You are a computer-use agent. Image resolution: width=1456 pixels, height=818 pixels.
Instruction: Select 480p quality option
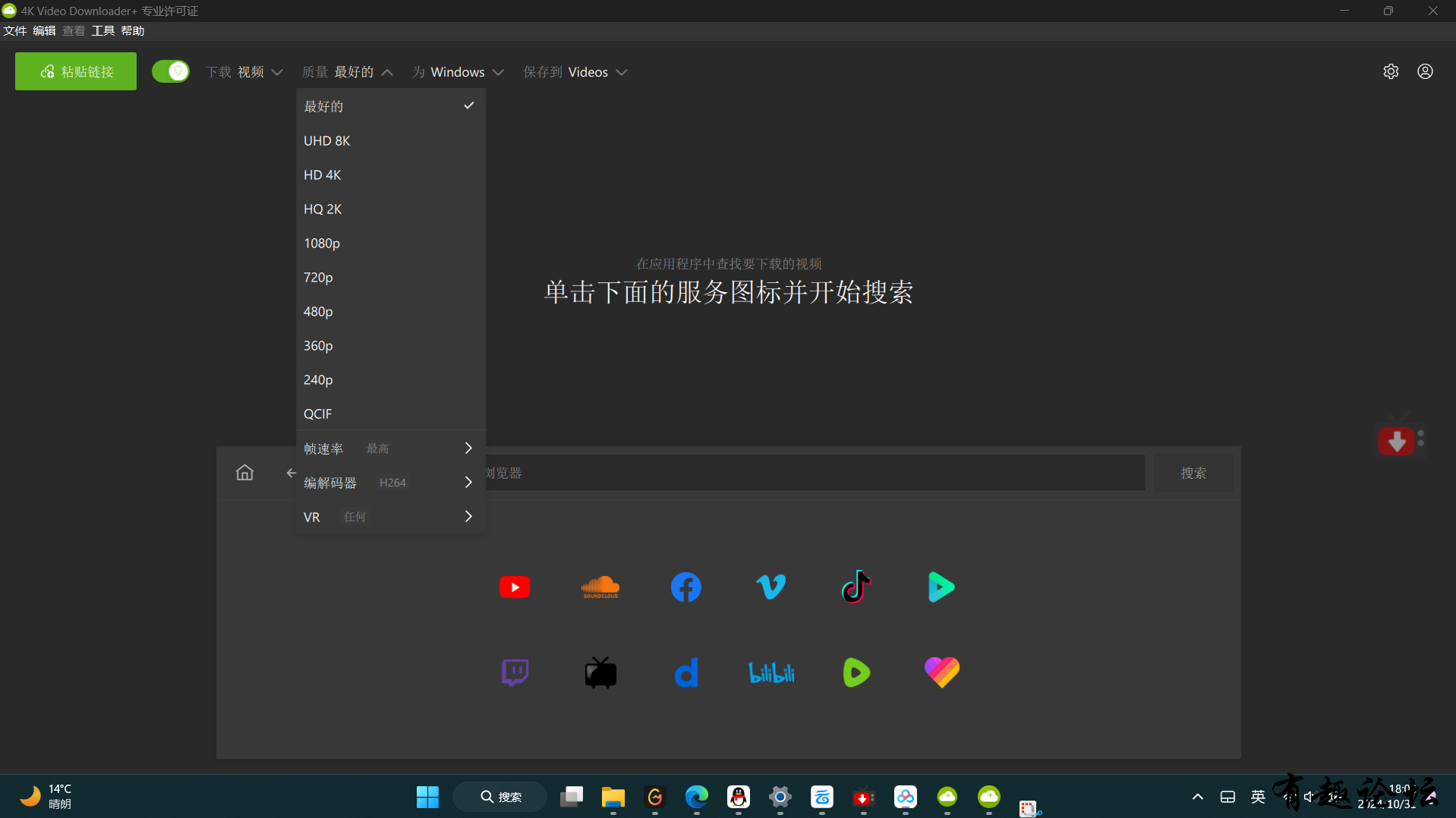(390, 311)
